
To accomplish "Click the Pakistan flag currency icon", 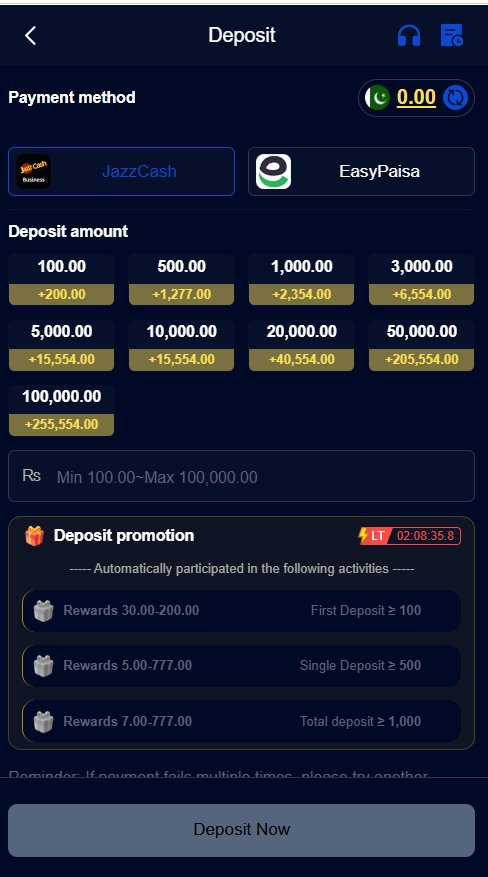I will tap(378, 98).
